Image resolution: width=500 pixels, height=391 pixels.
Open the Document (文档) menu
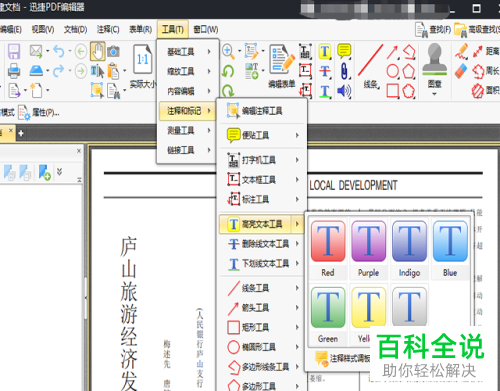click(75, 29)
